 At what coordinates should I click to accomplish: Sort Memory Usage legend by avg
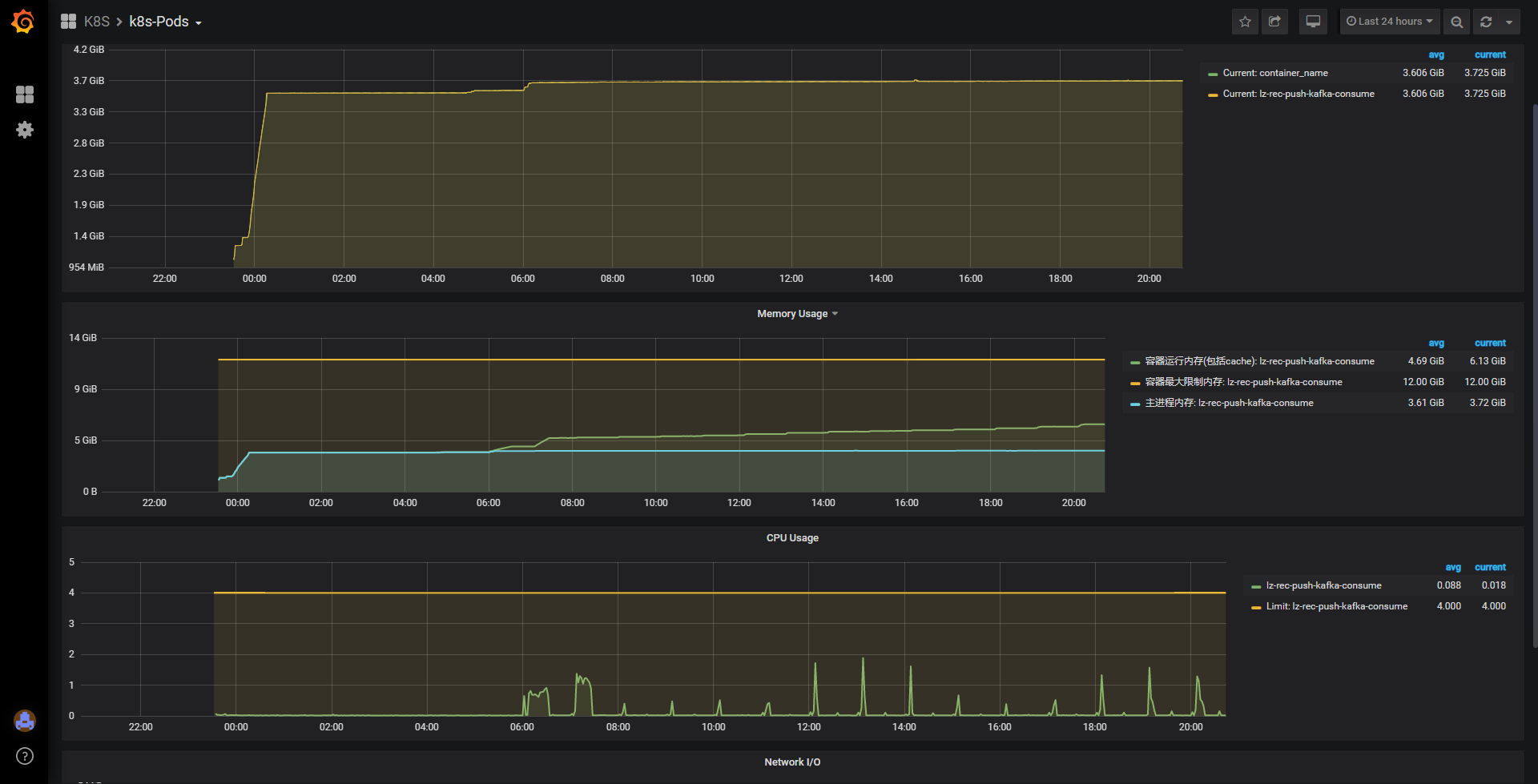1436,343
